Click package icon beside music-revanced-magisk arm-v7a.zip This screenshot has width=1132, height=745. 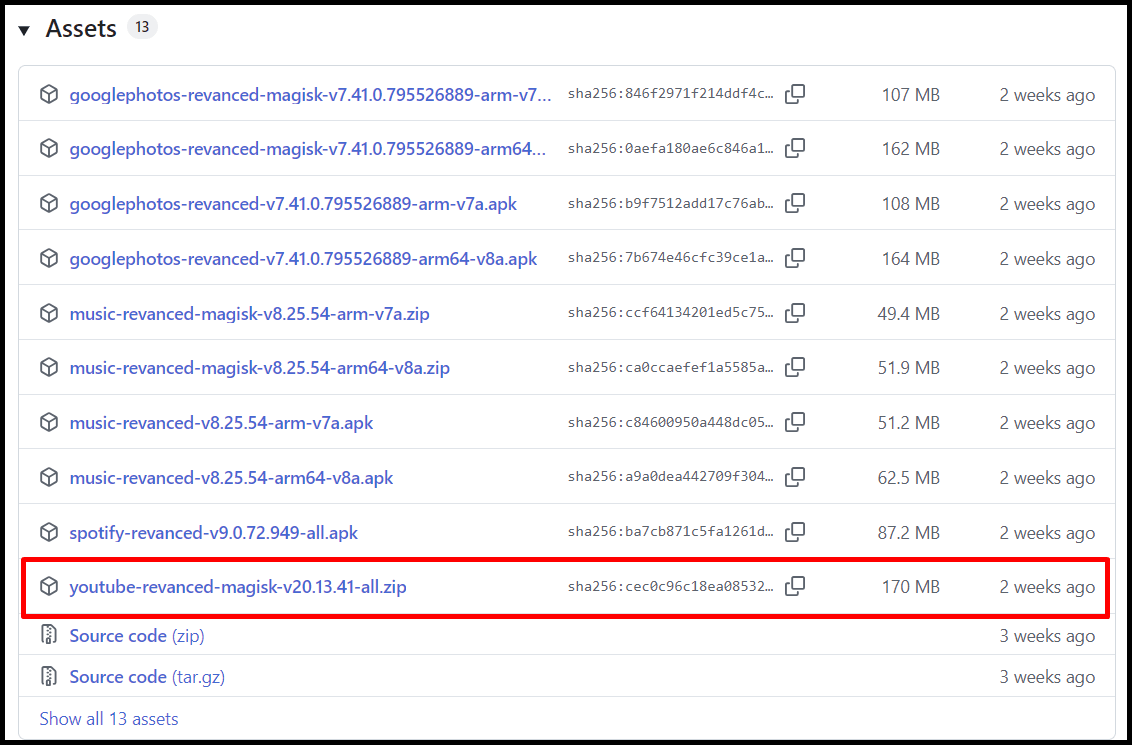click(x=48, y=313)
